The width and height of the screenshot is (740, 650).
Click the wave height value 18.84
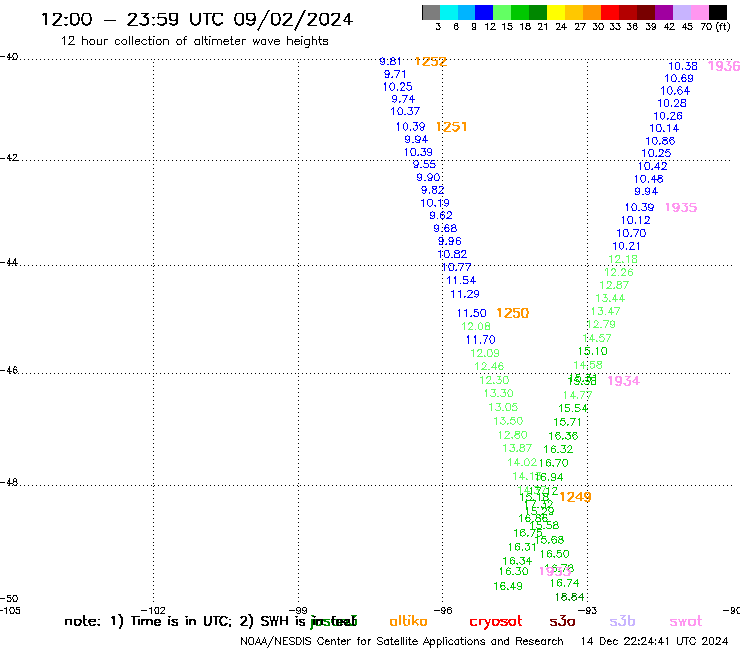570,597
